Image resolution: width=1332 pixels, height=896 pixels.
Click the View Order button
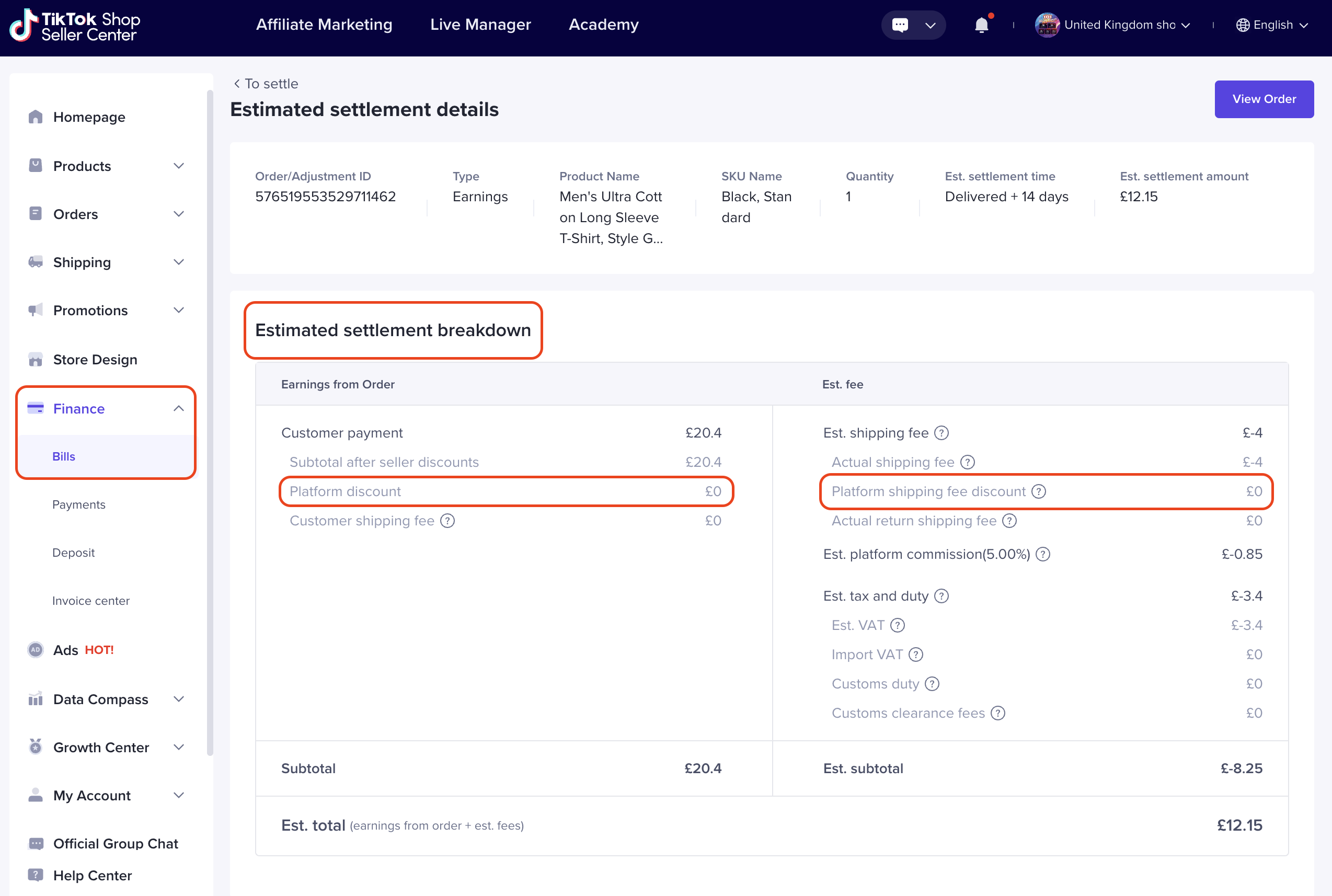pos(1264,99)
